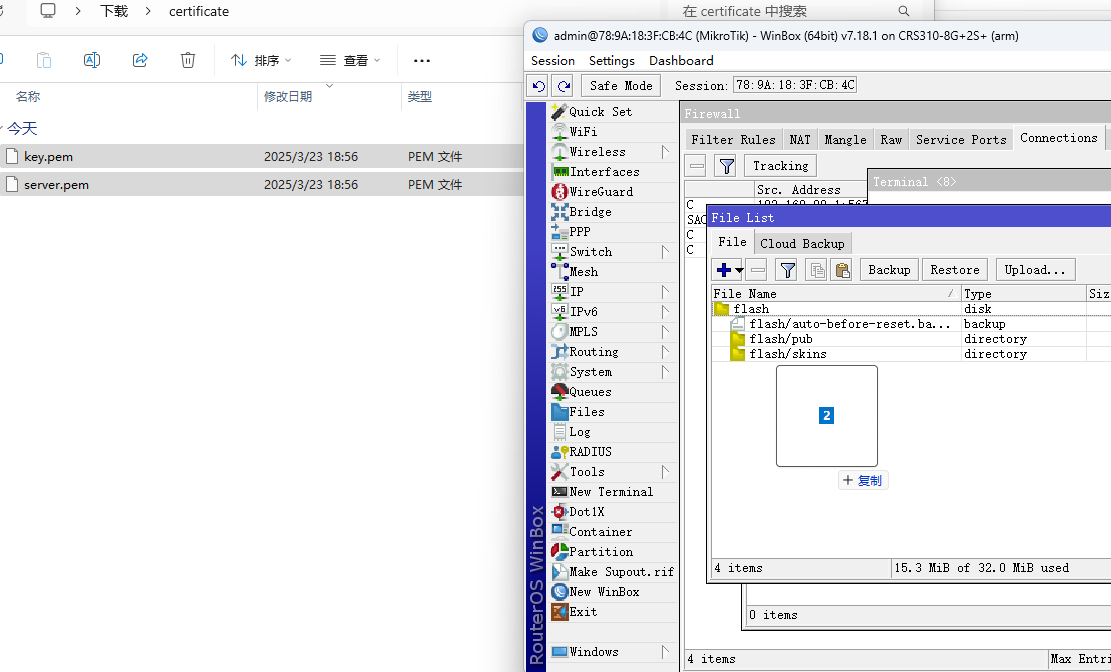This screenshot has width=1111, height=672.
Task: Click the Explorer share icon
Action: coord(140,60)
